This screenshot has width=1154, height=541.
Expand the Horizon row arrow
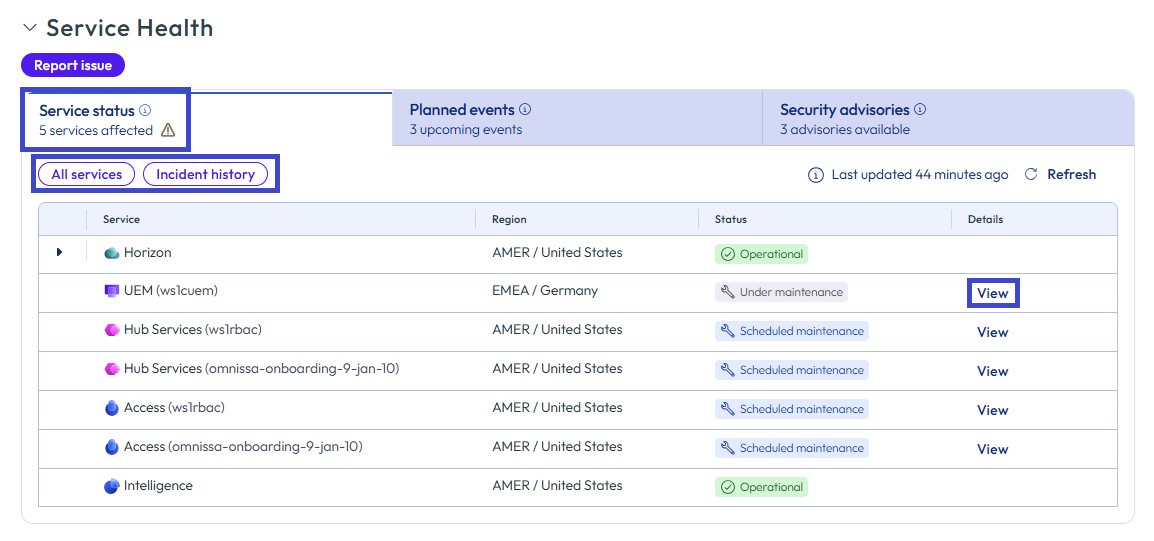pyautogui.click(x=60, y=252)
